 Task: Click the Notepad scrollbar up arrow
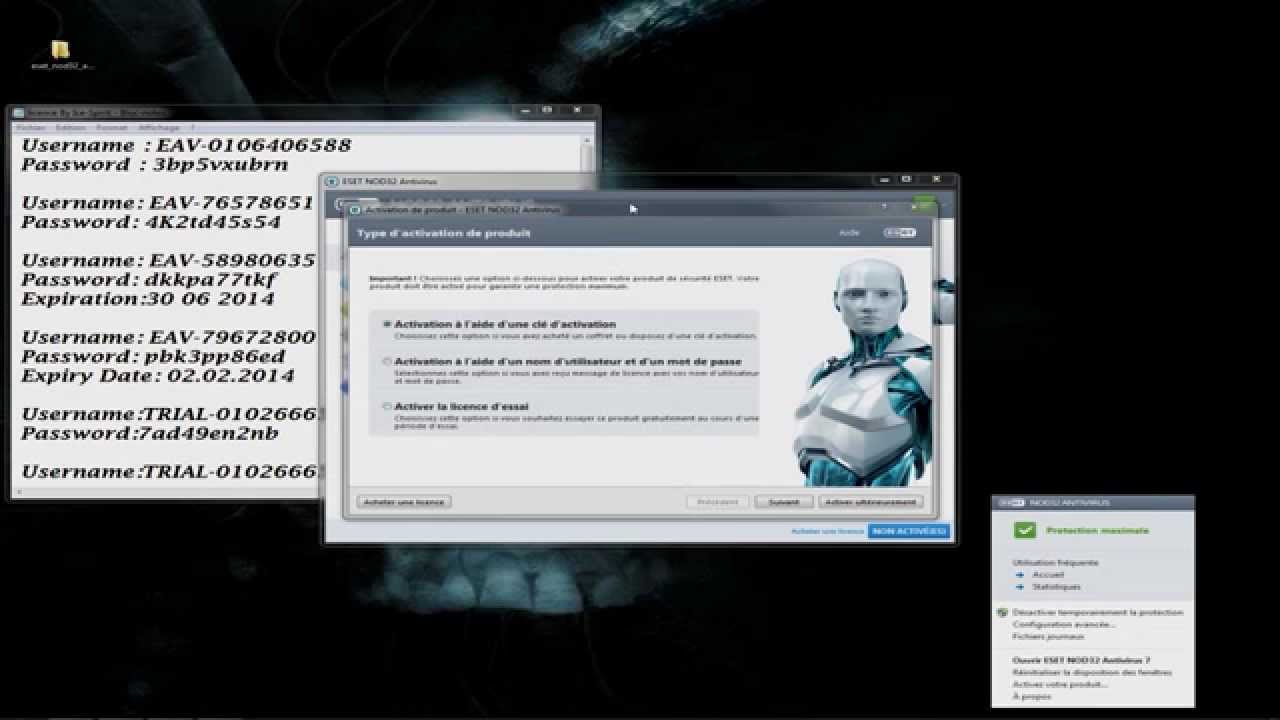pos(588,140)
